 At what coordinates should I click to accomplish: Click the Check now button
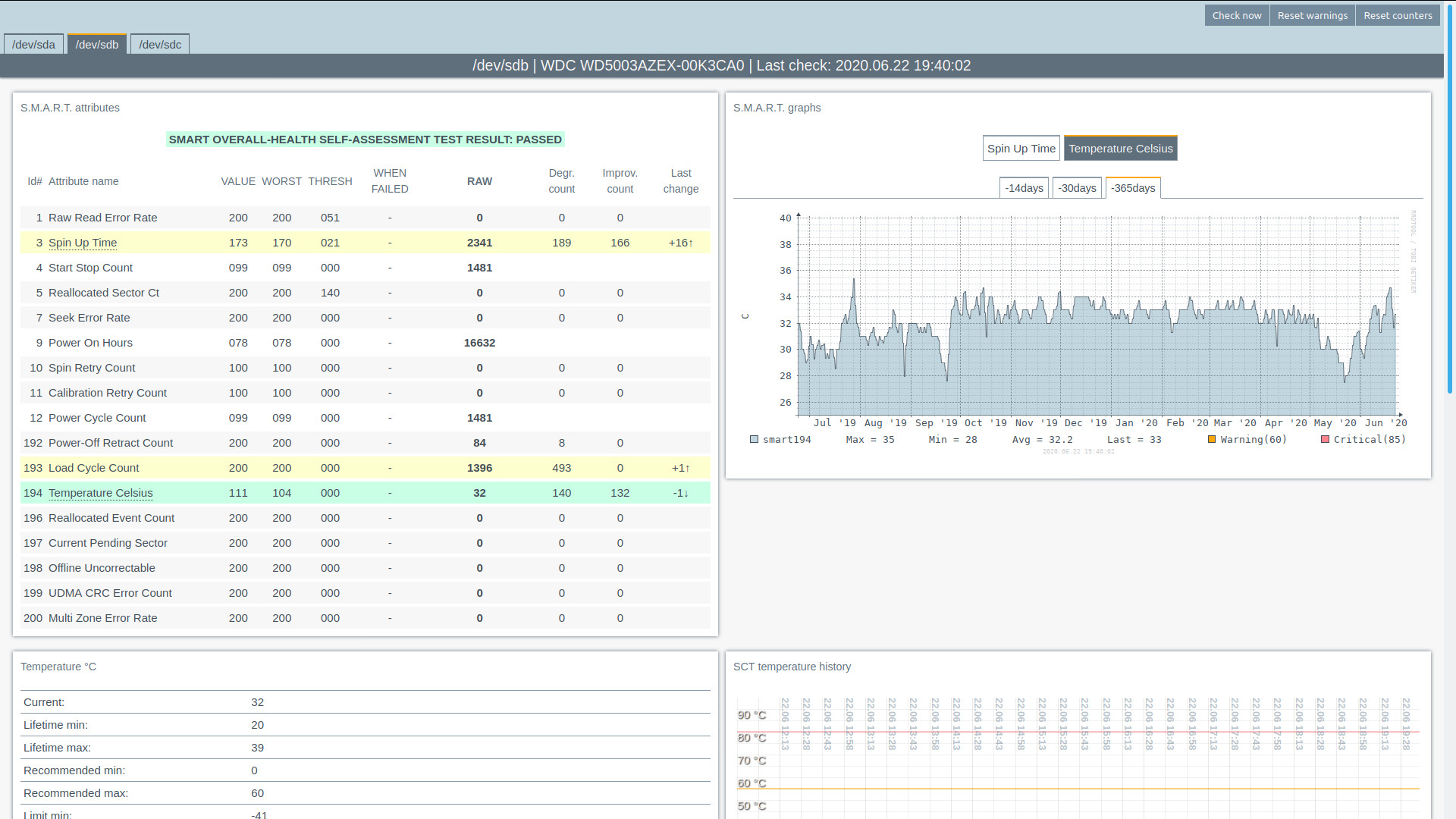(x=1236, y=15)
